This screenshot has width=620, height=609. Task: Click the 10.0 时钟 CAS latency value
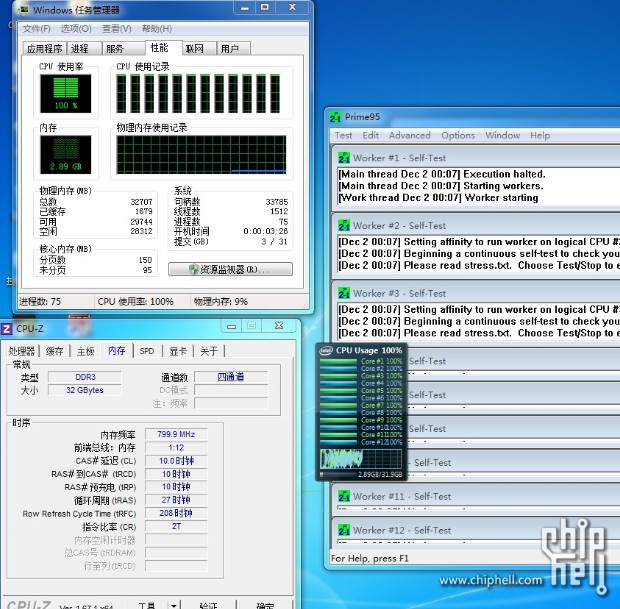(176, 461)
